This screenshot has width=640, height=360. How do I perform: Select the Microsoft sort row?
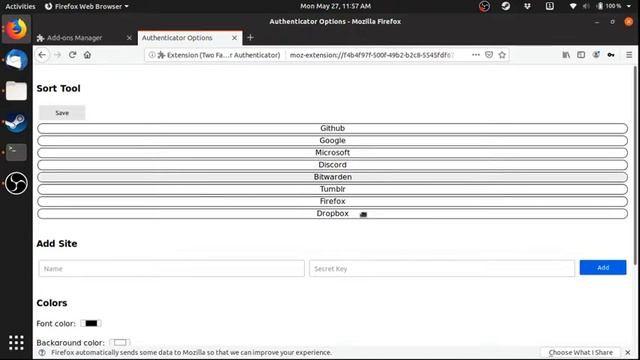coord(332,153)
